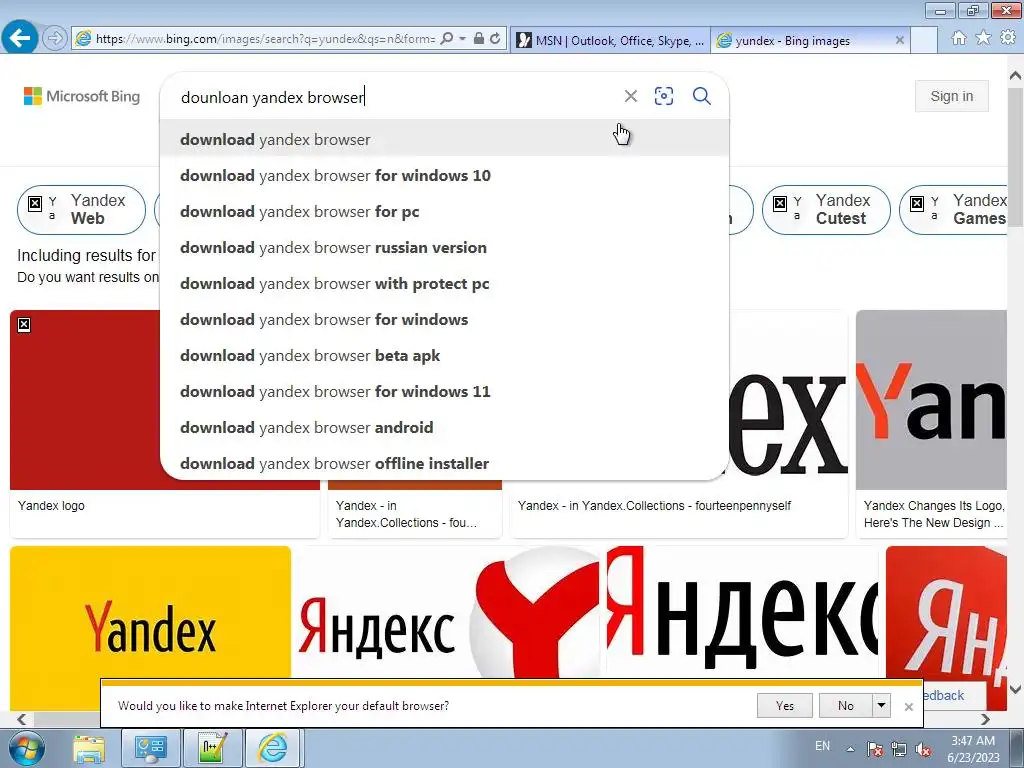Choose suggestion 'download yandex browser for windows'
1024x768 pixels.
[x=444, y=319]
